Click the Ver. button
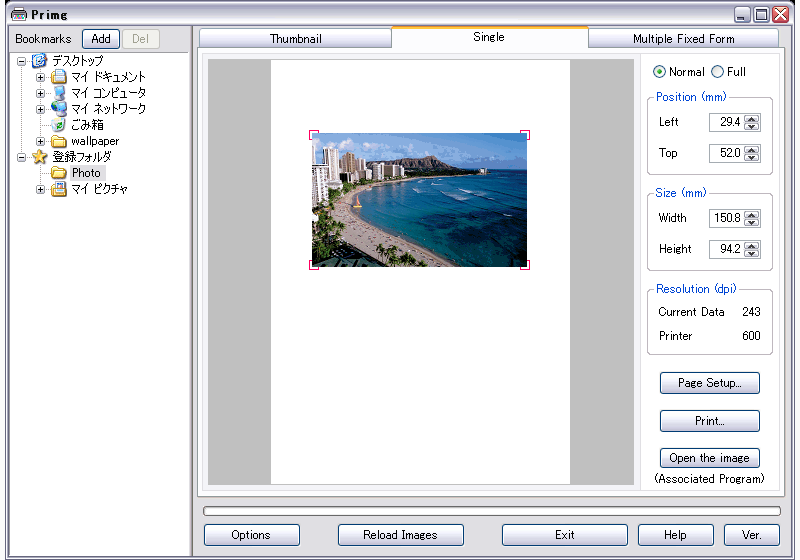The width and height of the screenshot is (800, 560). click(x=752, y=535)
